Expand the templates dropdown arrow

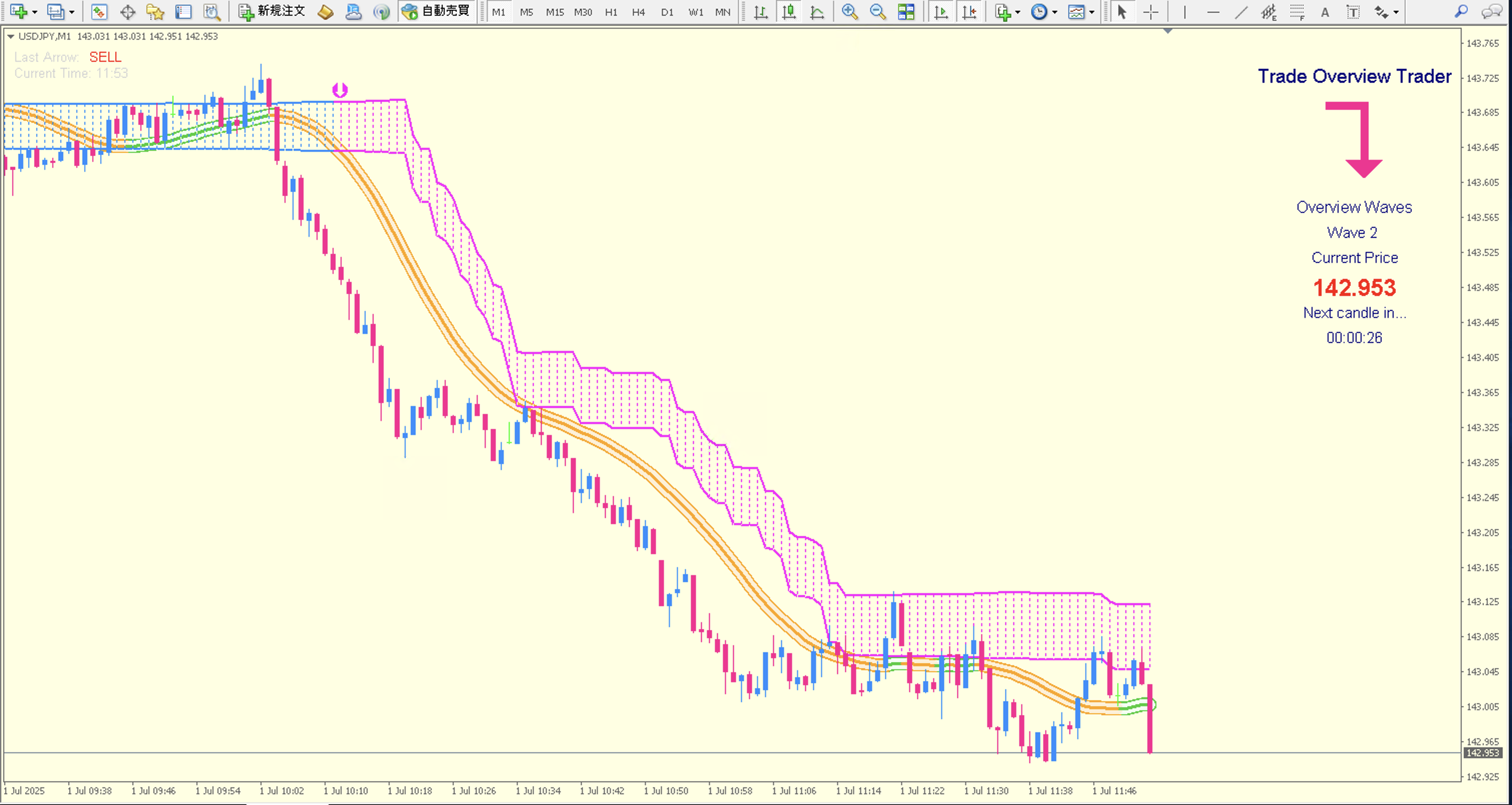click(x=1092, y=12)
